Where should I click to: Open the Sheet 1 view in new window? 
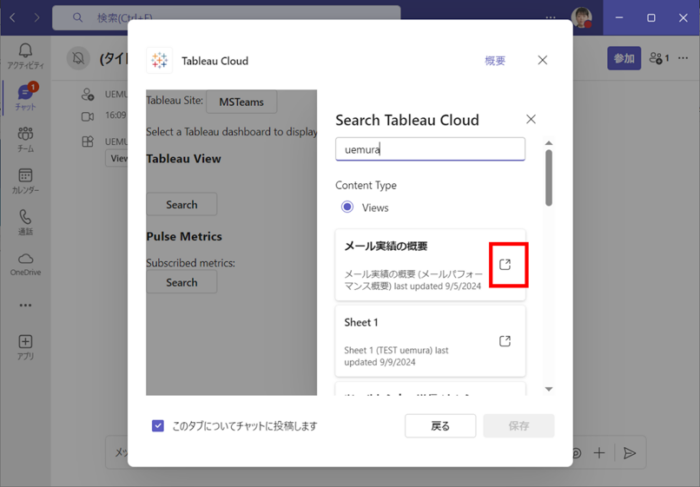[x=505, y=341]
